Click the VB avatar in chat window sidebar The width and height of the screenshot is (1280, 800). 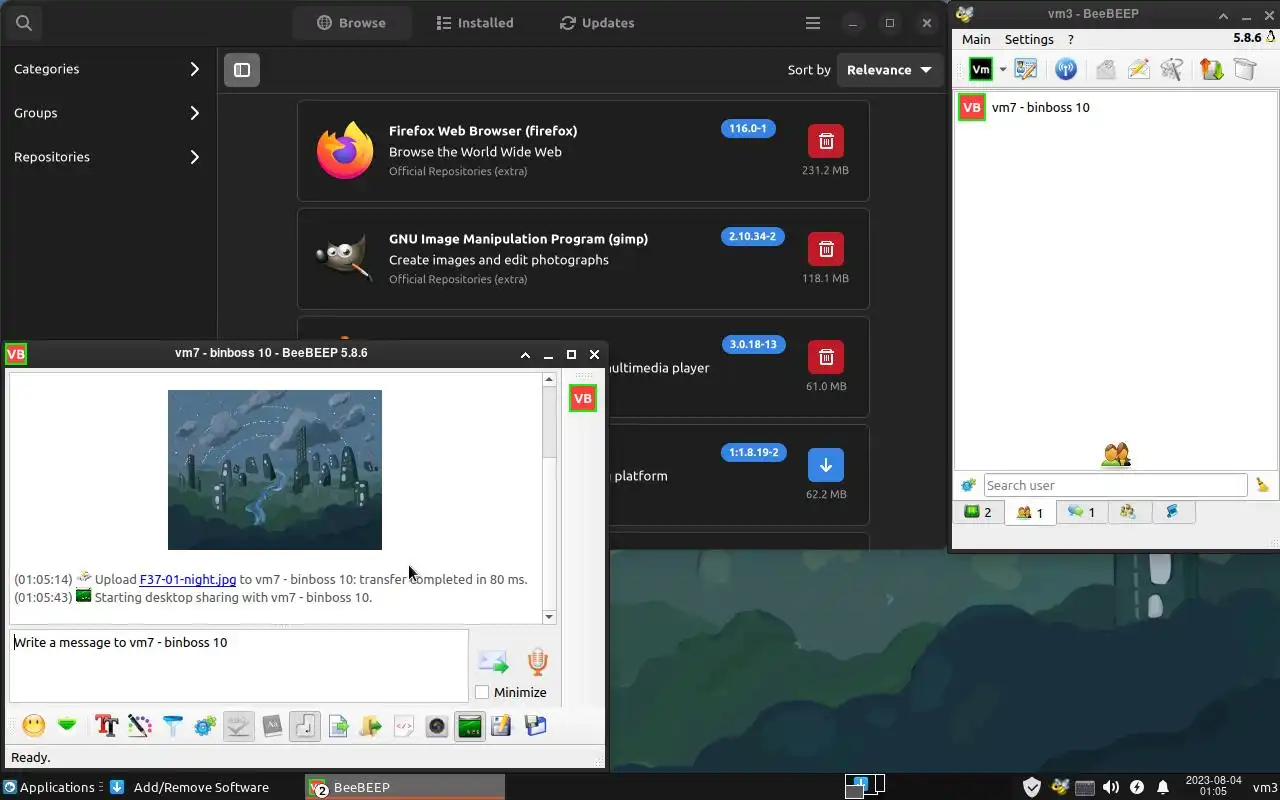(583, 398)
